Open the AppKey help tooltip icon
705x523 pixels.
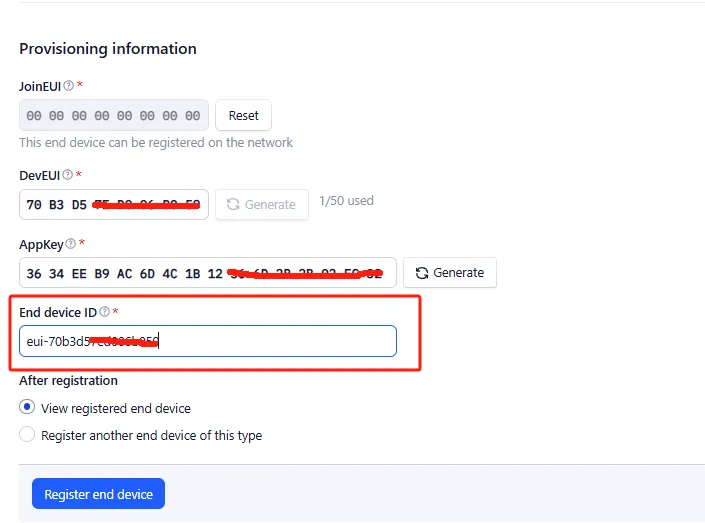(70, 244)
